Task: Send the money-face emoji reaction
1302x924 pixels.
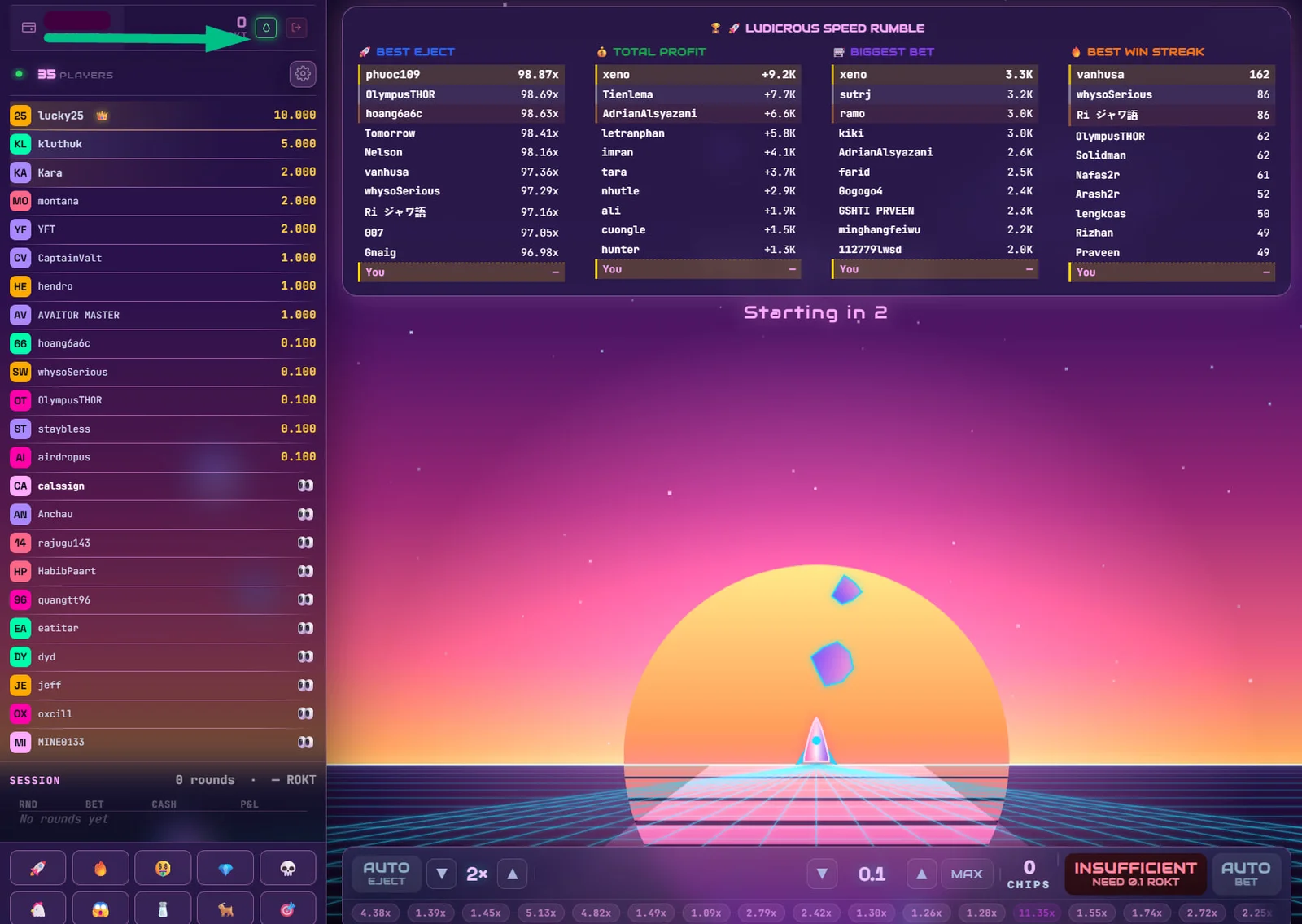Action: click(x=163, y=868)
